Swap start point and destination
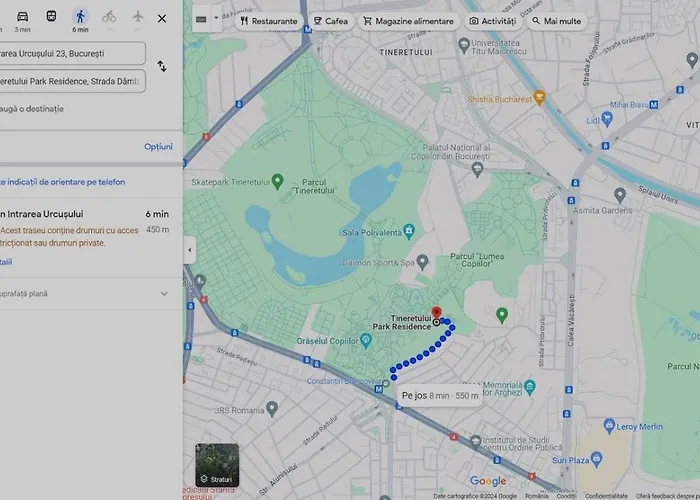Viewport: 700px width, 500px height. [162, 67]
